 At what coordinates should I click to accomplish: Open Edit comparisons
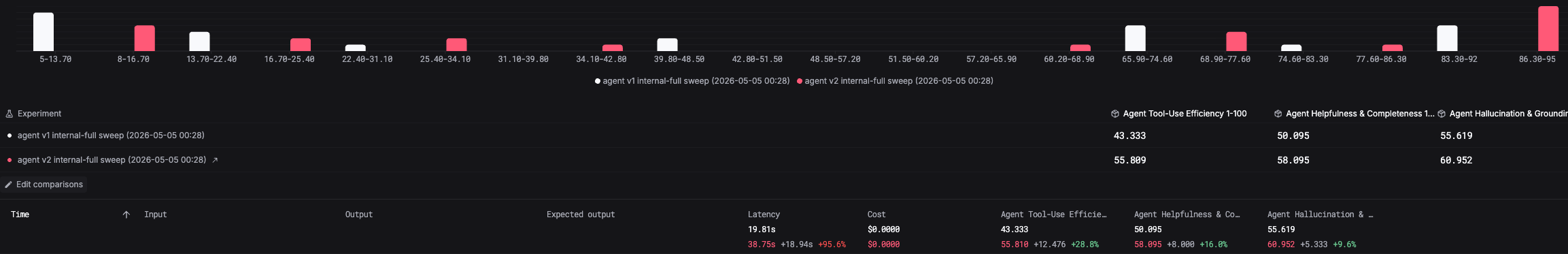(x=44, y=185)
